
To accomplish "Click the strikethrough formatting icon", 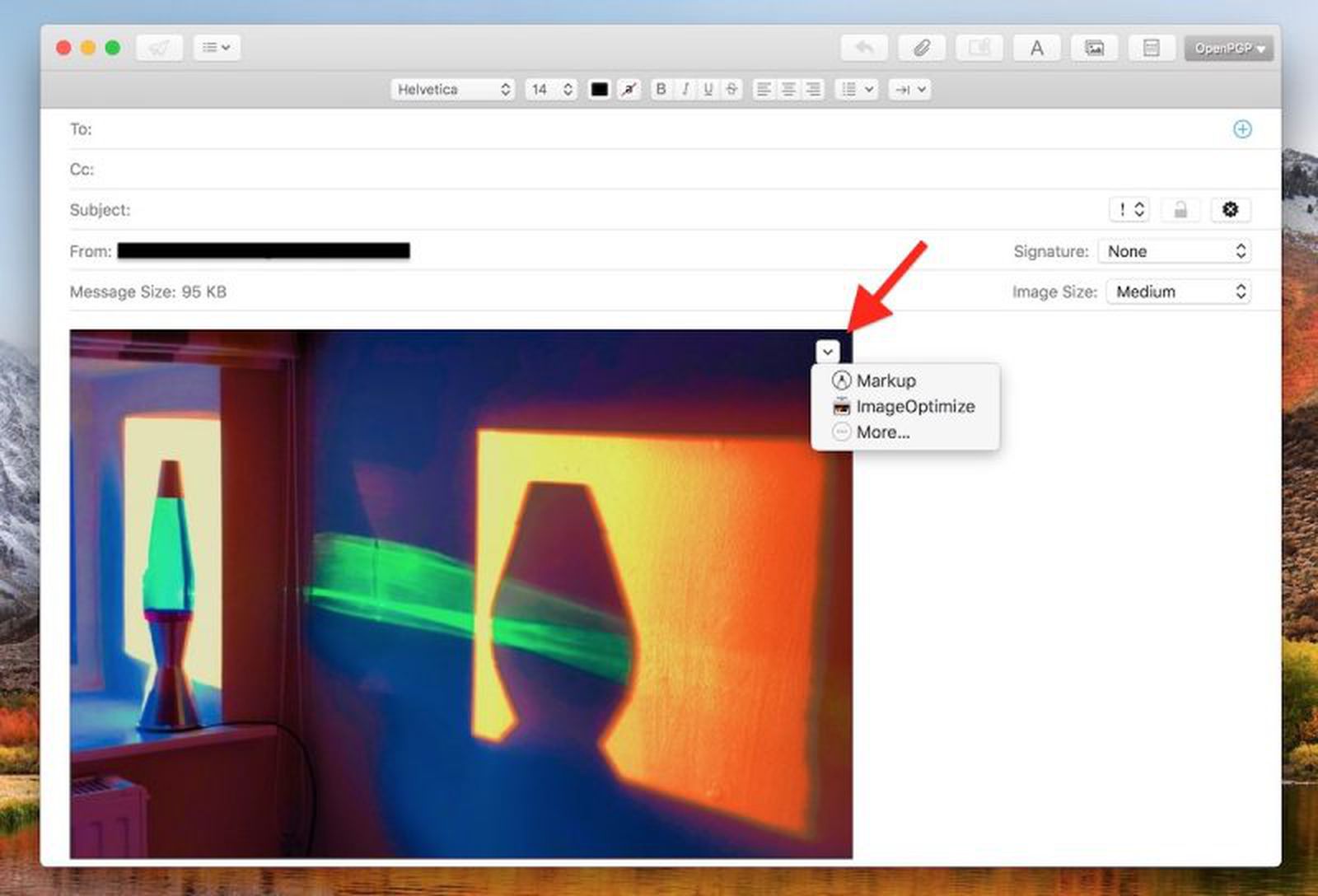I will [731, 89].
